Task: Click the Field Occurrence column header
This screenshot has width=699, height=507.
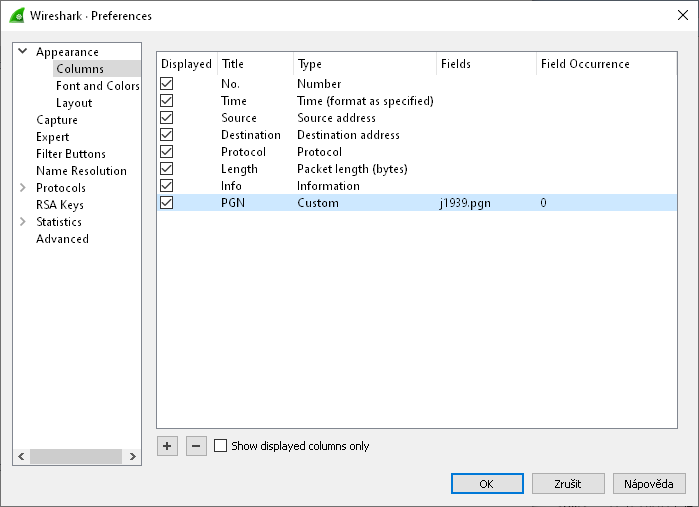Action: tap(607, 64)
